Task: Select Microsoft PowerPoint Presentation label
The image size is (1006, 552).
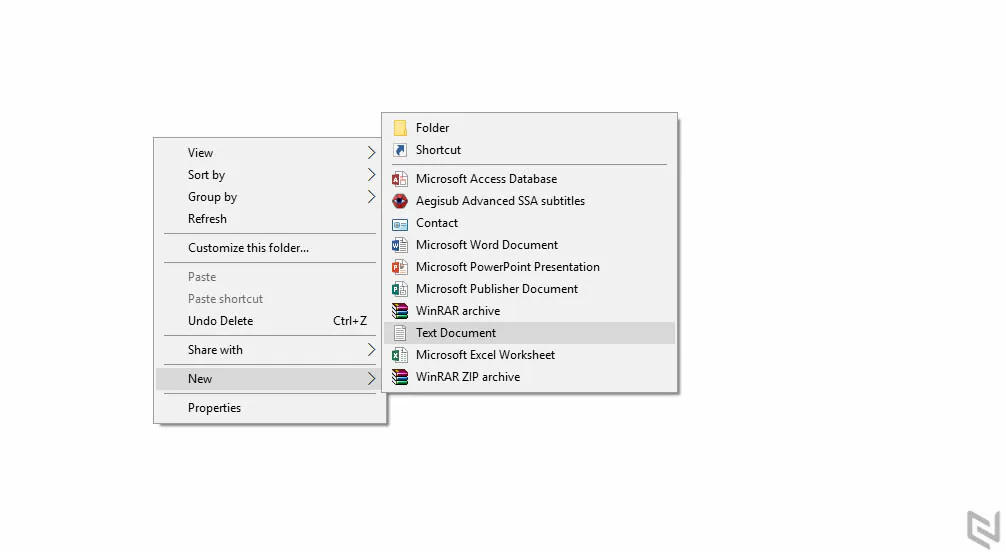Action: point(507,267)
